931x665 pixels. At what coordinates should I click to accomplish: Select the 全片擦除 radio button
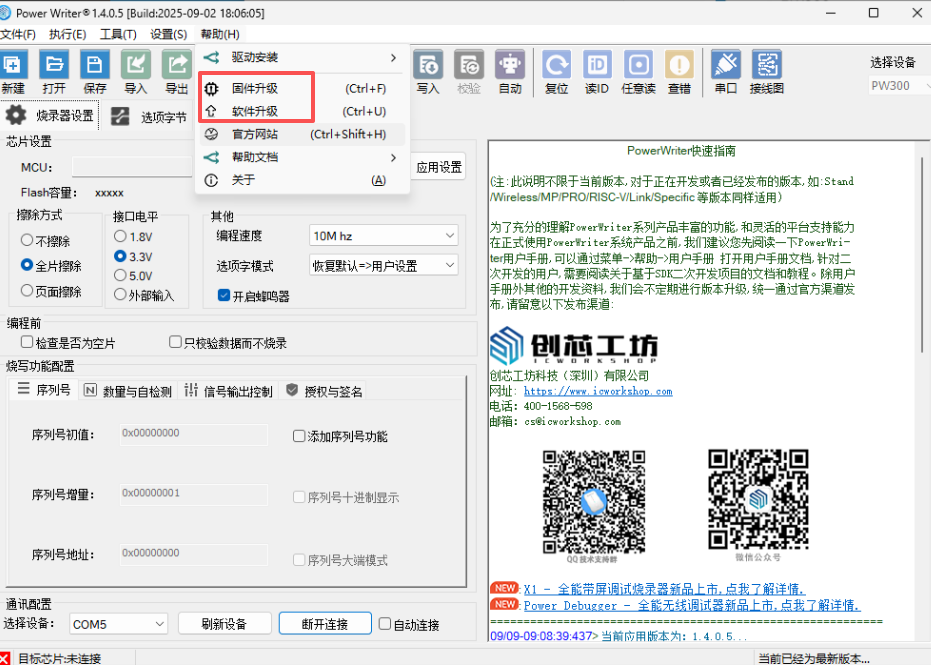(x=27, y=265)
